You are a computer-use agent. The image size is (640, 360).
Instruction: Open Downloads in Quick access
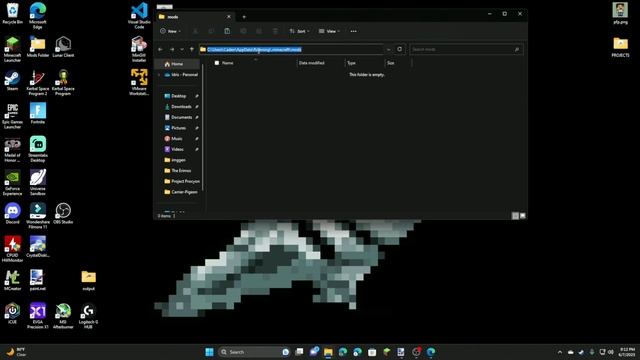tap(181, 107)
